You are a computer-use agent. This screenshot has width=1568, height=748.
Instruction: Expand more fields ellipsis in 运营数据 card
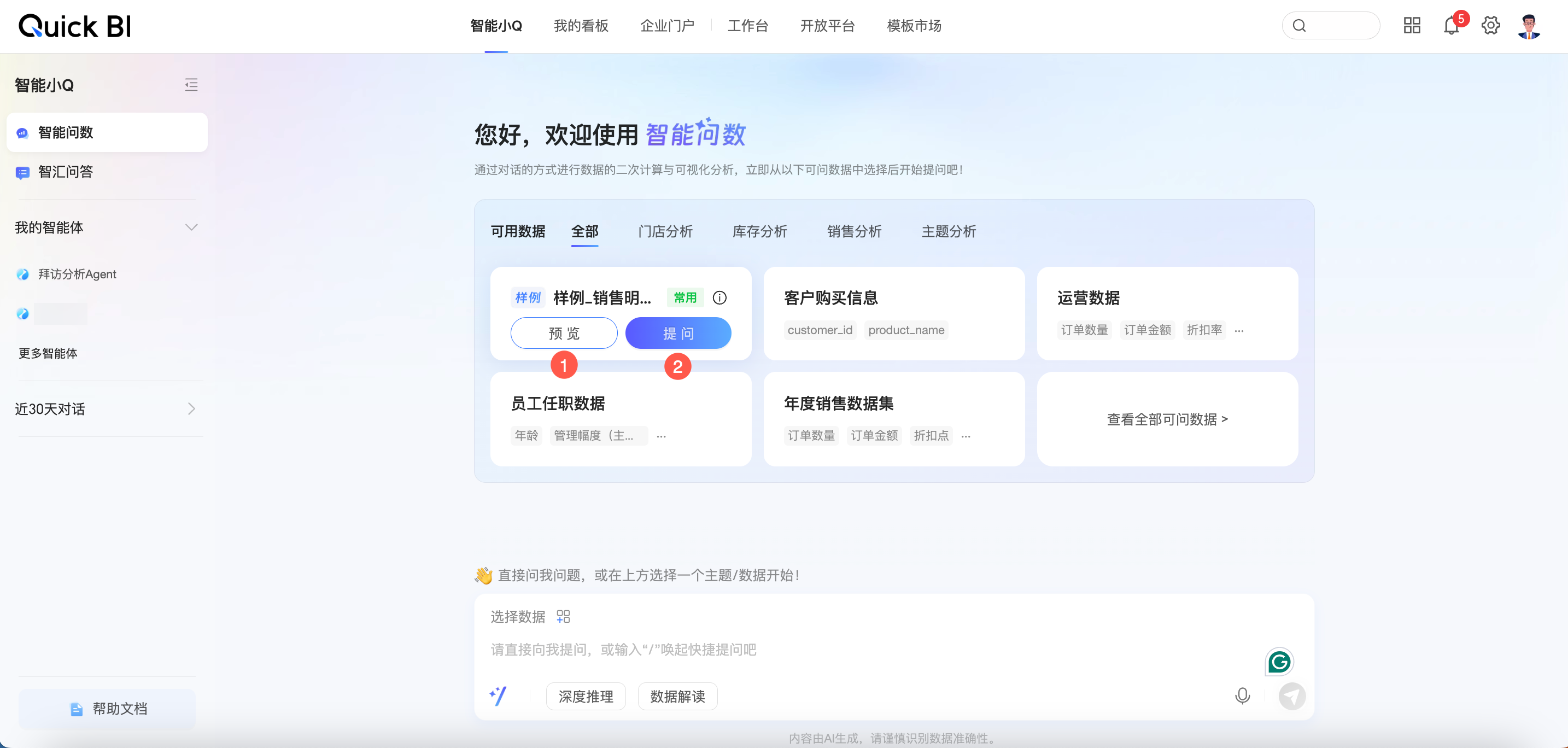click(x=1239, y=330)
